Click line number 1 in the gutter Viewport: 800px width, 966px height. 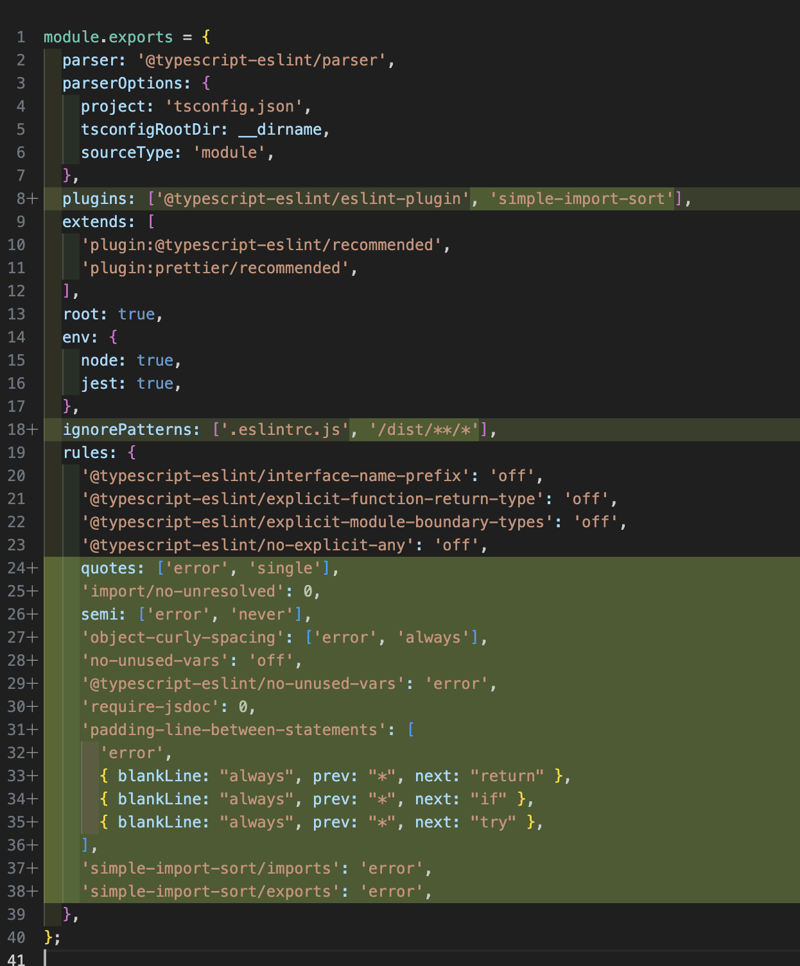[x=21, y=37]
